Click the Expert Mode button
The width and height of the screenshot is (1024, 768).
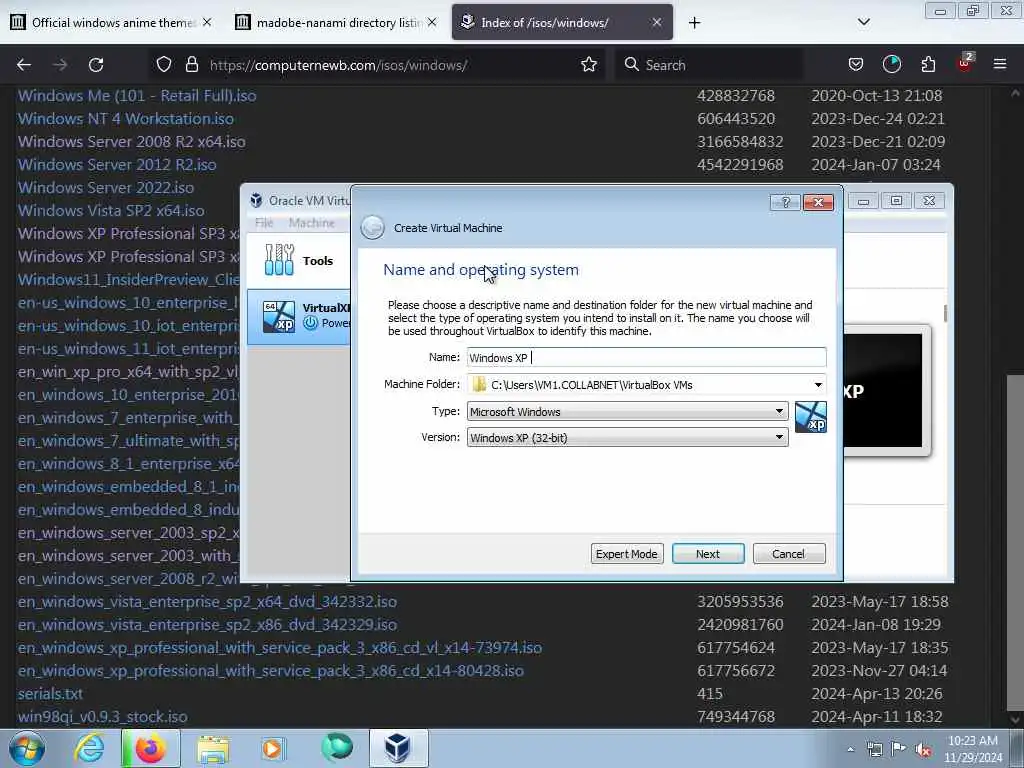pyautogui.click(x=627, y=554)
